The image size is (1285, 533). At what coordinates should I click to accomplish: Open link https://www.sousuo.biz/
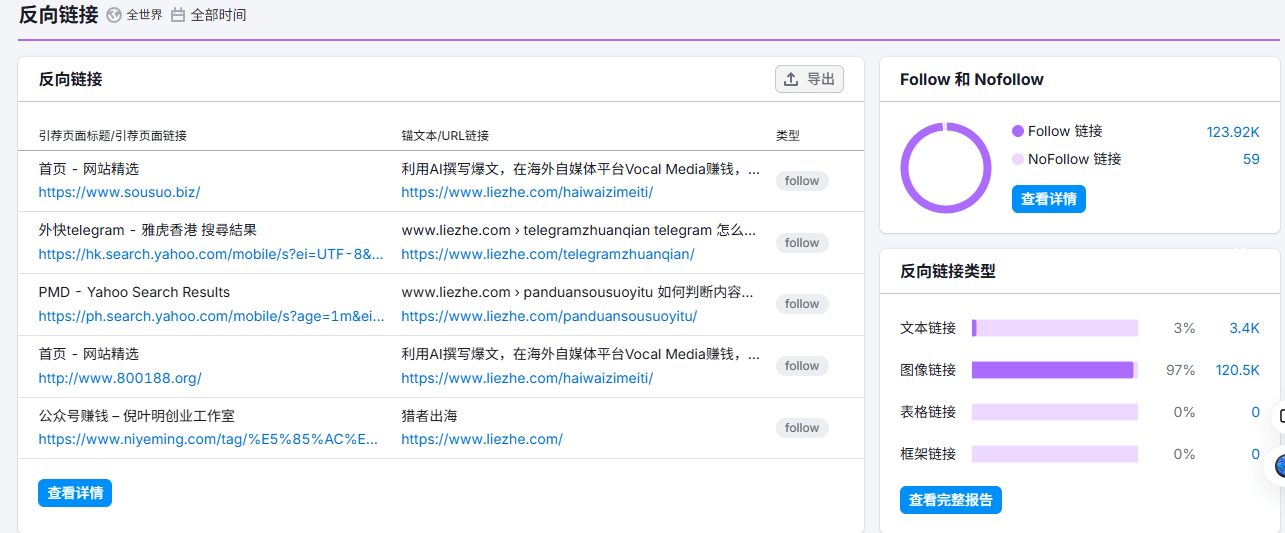pos(120,192)
